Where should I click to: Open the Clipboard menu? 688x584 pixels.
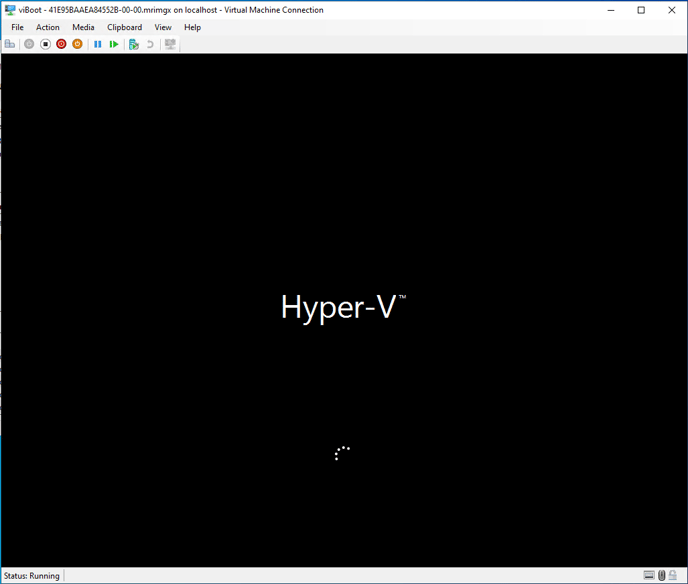pyautogui.click(x=125, y=27)
